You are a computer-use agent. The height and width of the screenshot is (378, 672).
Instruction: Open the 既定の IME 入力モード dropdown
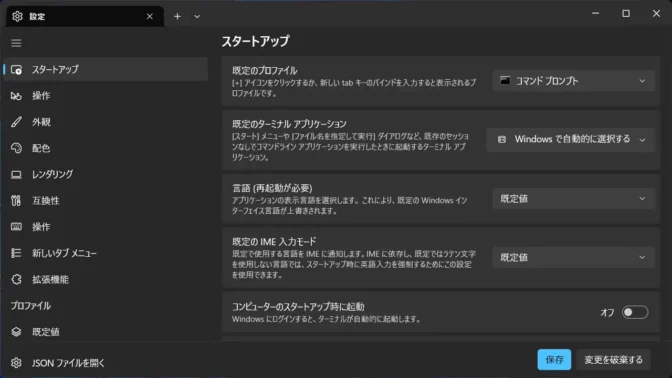[x=573, y=258]
